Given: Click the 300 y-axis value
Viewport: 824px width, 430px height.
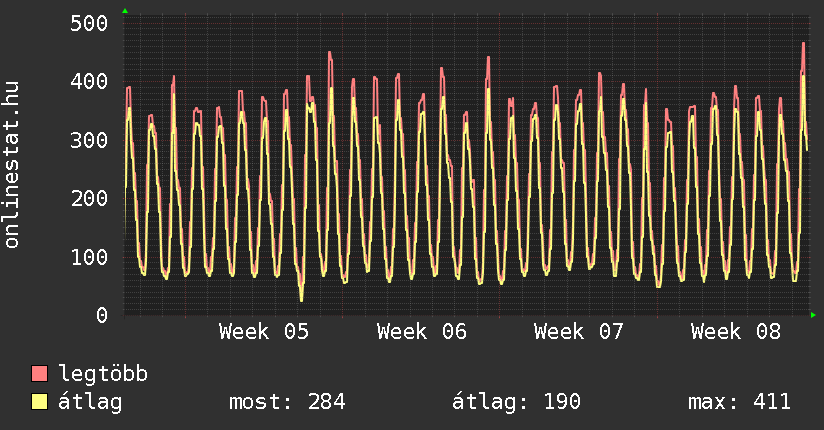Looking at the screenshot, I should point(89,140).
